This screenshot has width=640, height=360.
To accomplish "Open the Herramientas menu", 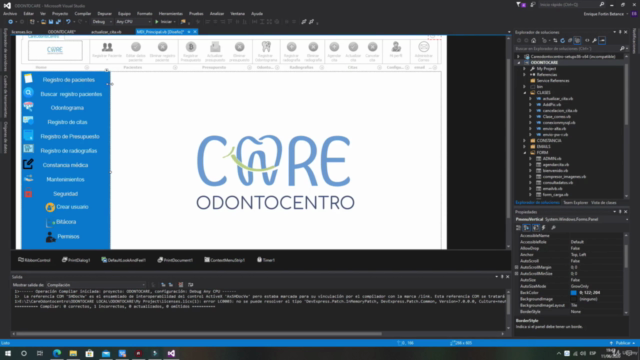I will (171, 13).
